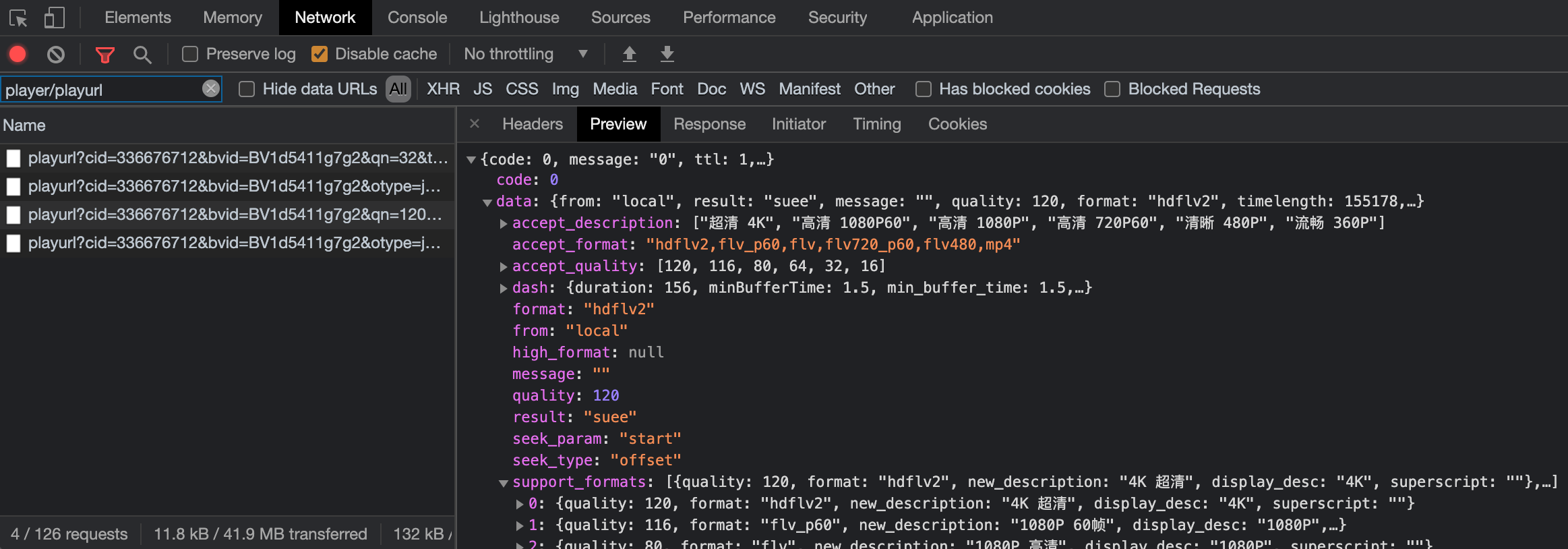Clear the network log

(x=56, y=54)
